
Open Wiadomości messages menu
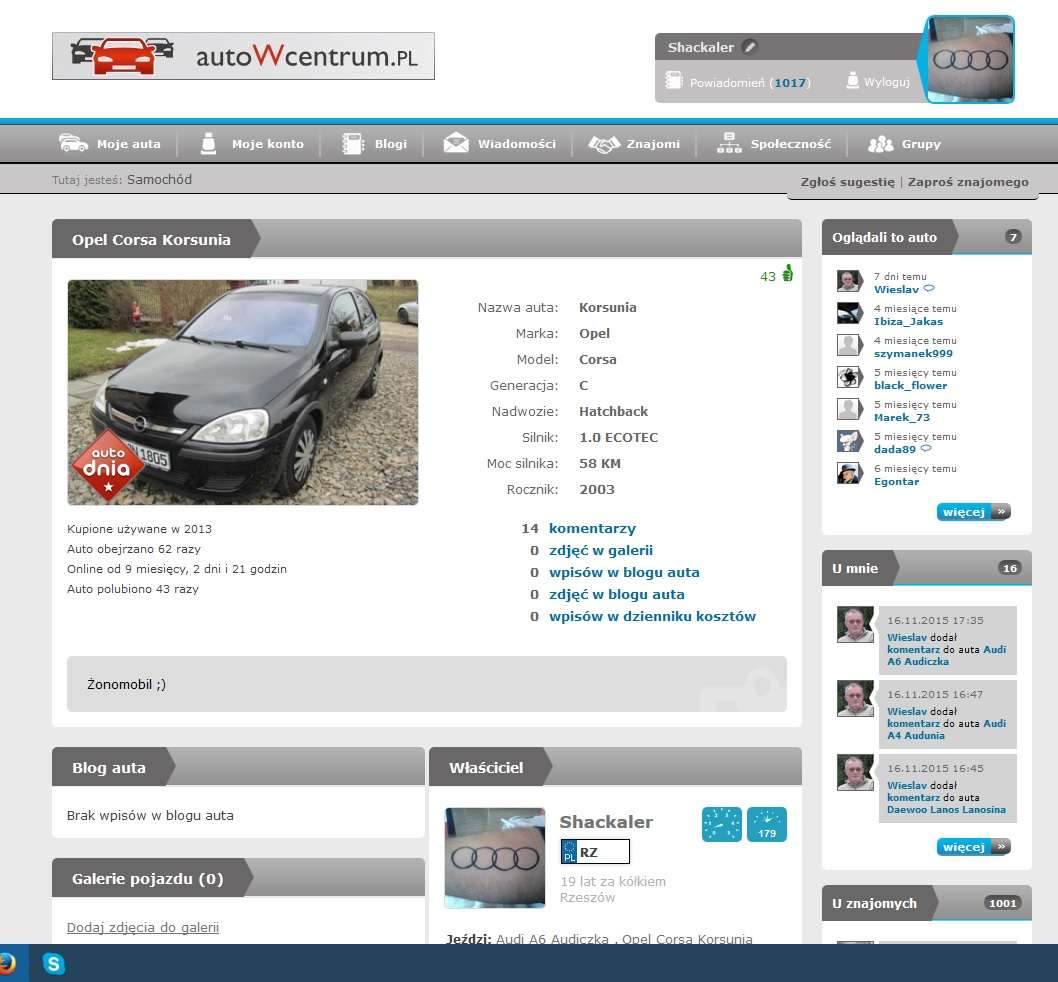[517, 144]
